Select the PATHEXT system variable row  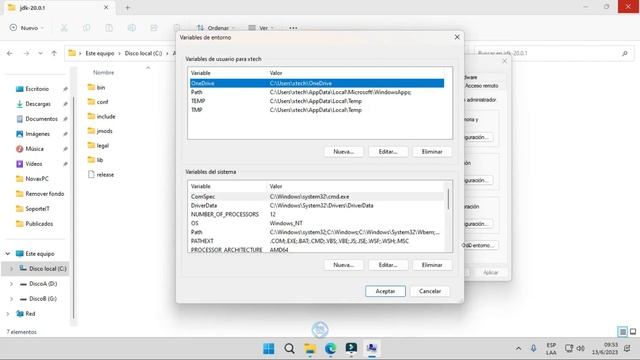[317, 241]
